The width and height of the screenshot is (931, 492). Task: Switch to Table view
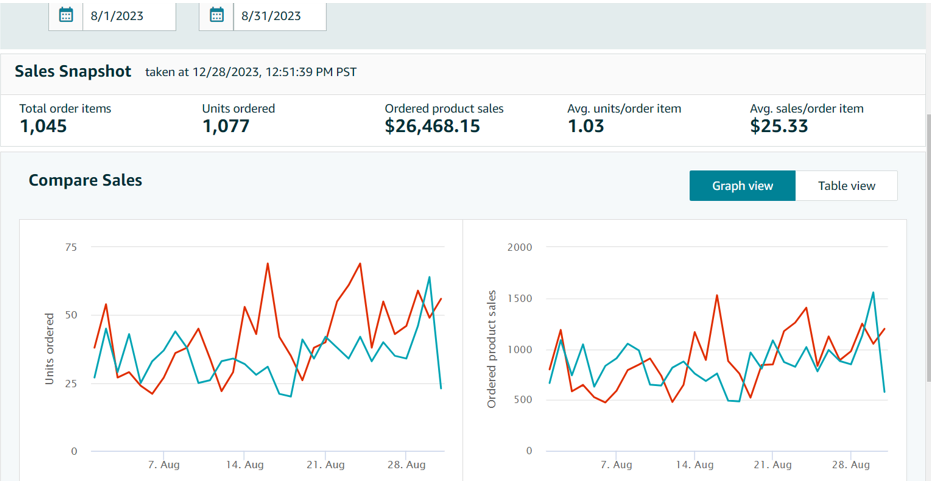(x=846, y=186)
